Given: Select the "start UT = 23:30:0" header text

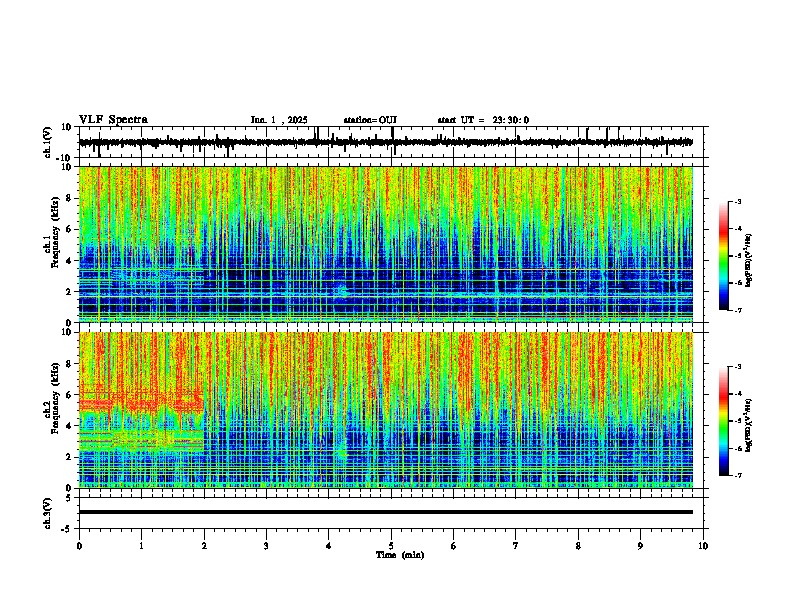Looking at the screenshot, I should [483, 120].
